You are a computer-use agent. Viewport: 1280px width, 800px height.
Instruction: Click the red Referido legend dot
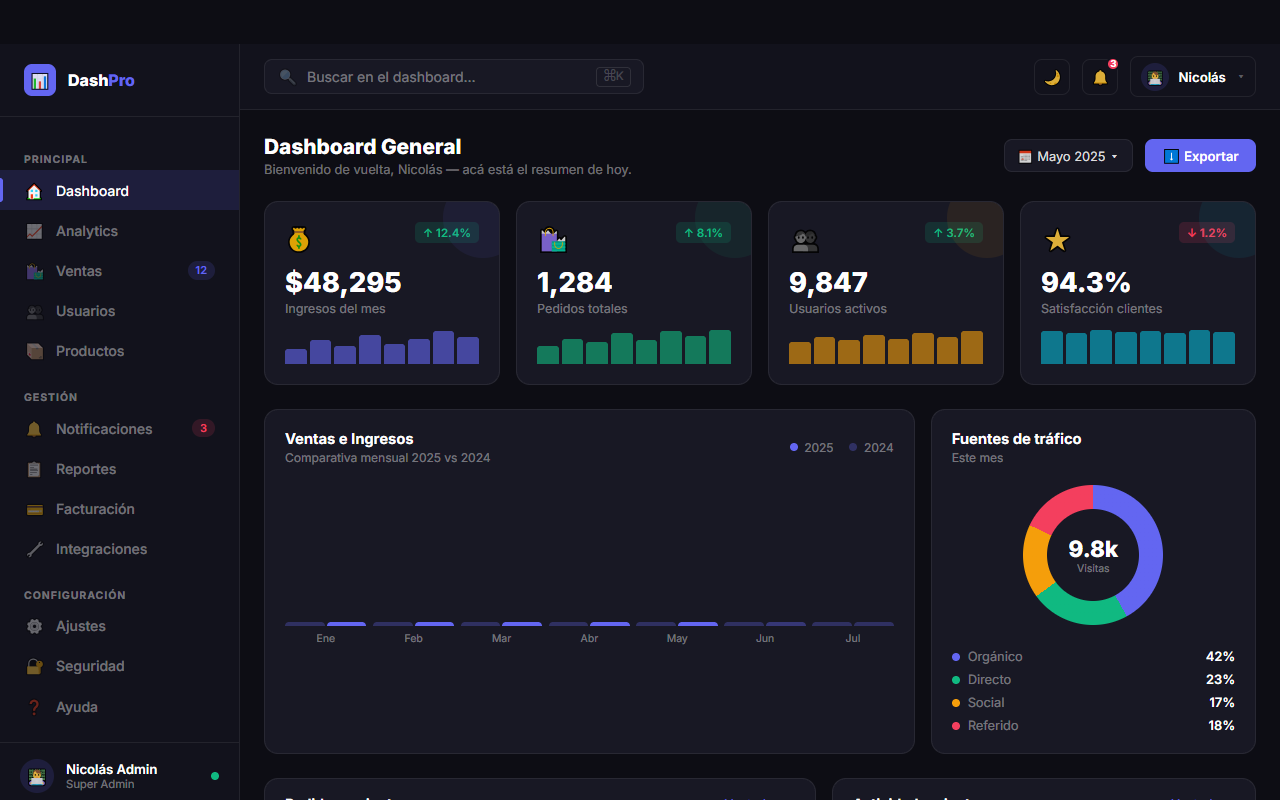(956, 726)
